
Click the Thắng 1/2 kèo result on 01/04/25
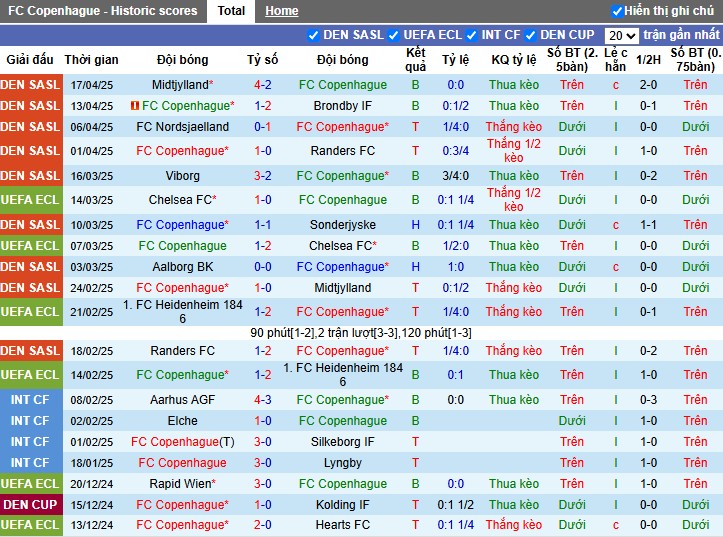point(514,151)
